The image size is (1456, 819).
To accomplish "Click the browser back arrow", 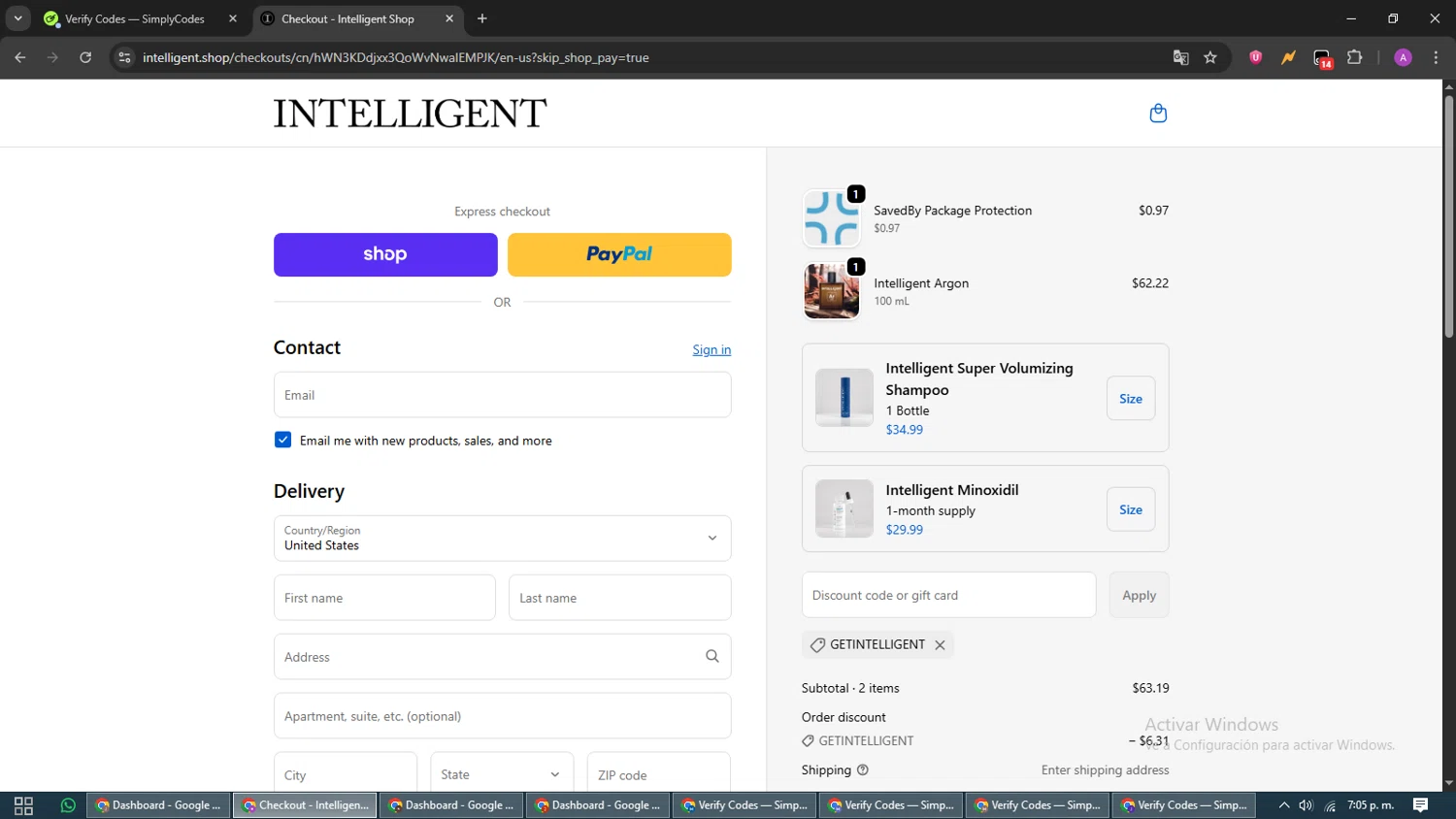I will click(x=20, y=57).
